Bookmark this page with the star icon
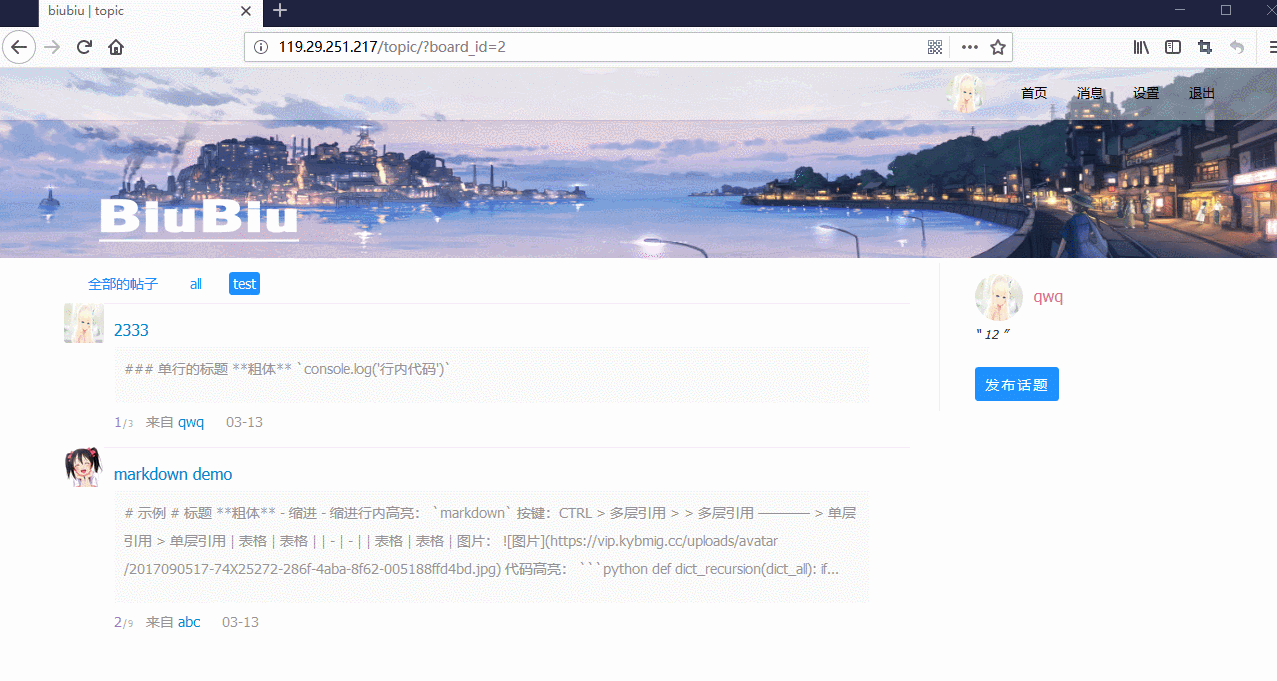1277x681 pixels. 997,47
